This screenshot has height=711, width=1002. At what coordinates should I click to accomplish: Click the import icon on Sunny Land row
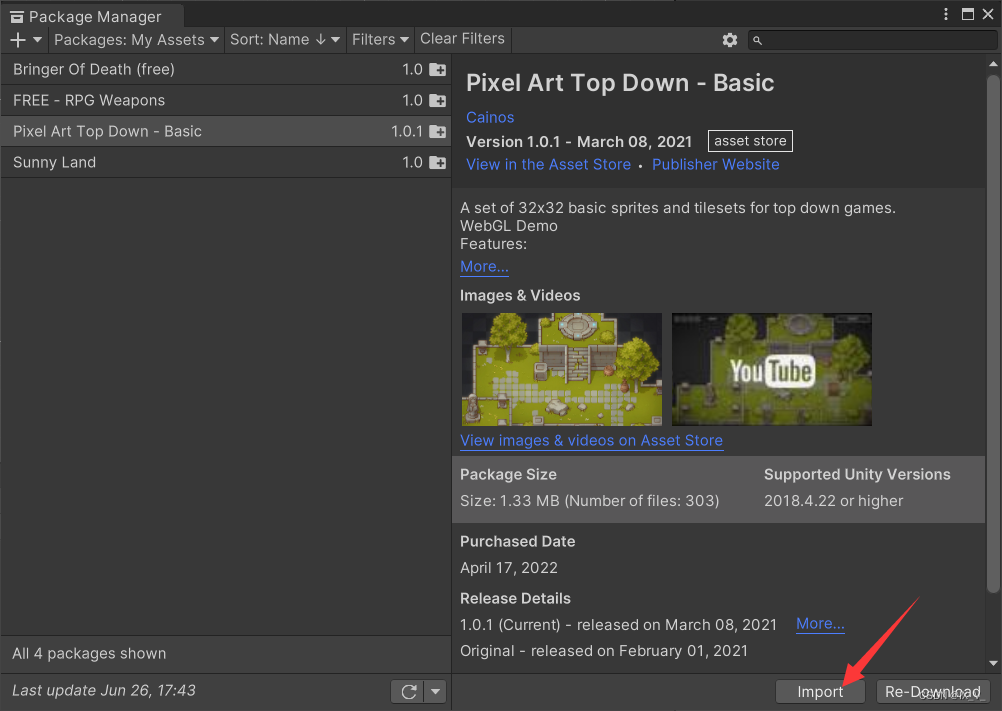pos(438,162)
